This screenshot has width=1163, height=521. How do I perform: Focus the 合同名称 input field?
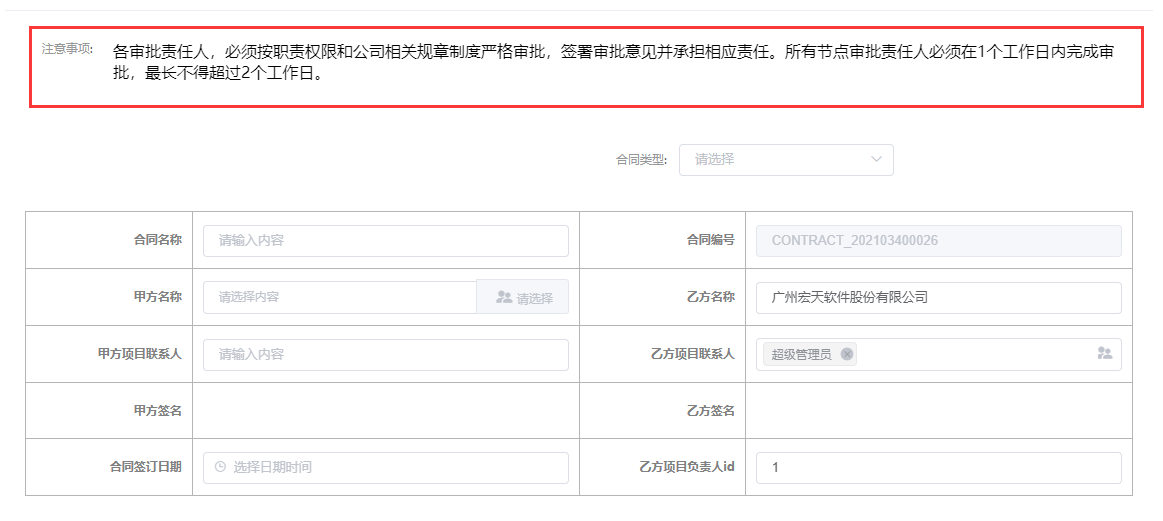pos(385,241)
